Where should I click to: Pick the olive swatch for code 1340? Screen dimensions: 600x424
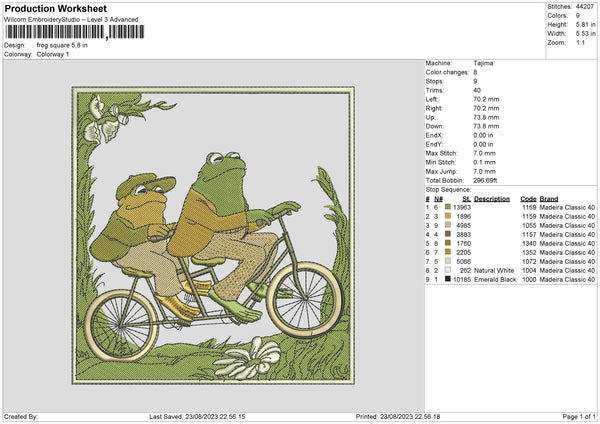(x=448, y=243)
